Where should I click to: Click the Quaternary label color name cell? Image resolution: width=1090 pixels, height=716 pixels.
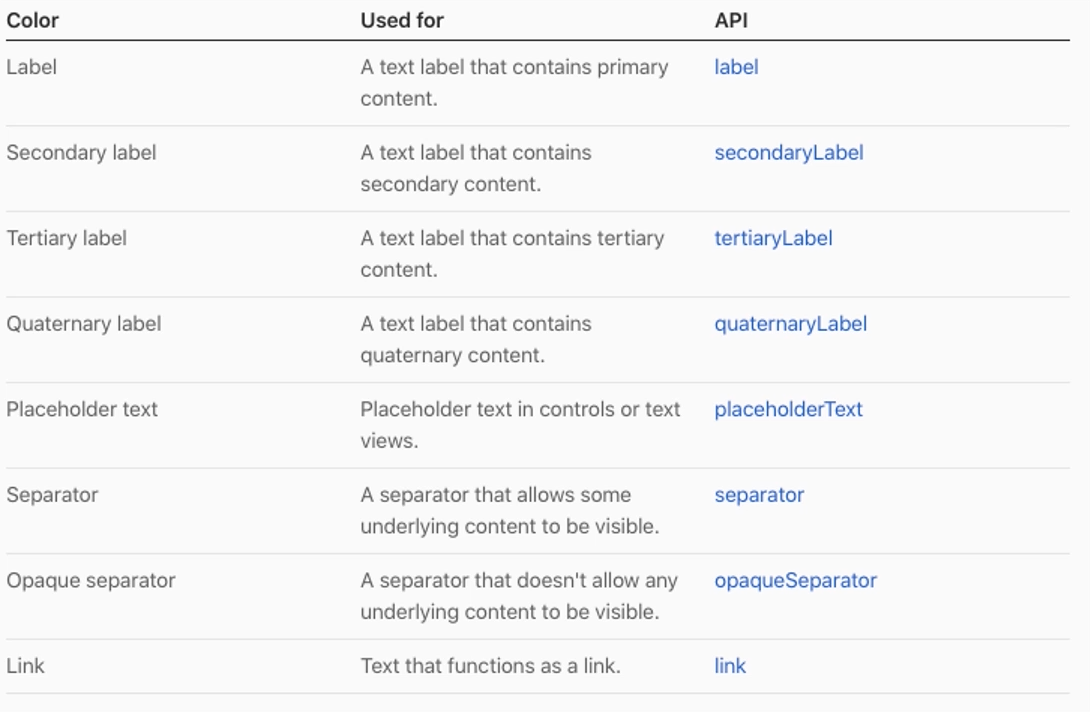(83, 324)
